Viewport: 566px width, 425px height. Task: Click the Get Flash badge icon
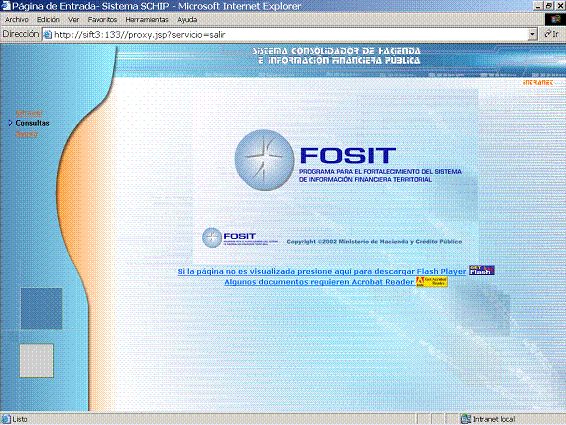coord(482,270)
